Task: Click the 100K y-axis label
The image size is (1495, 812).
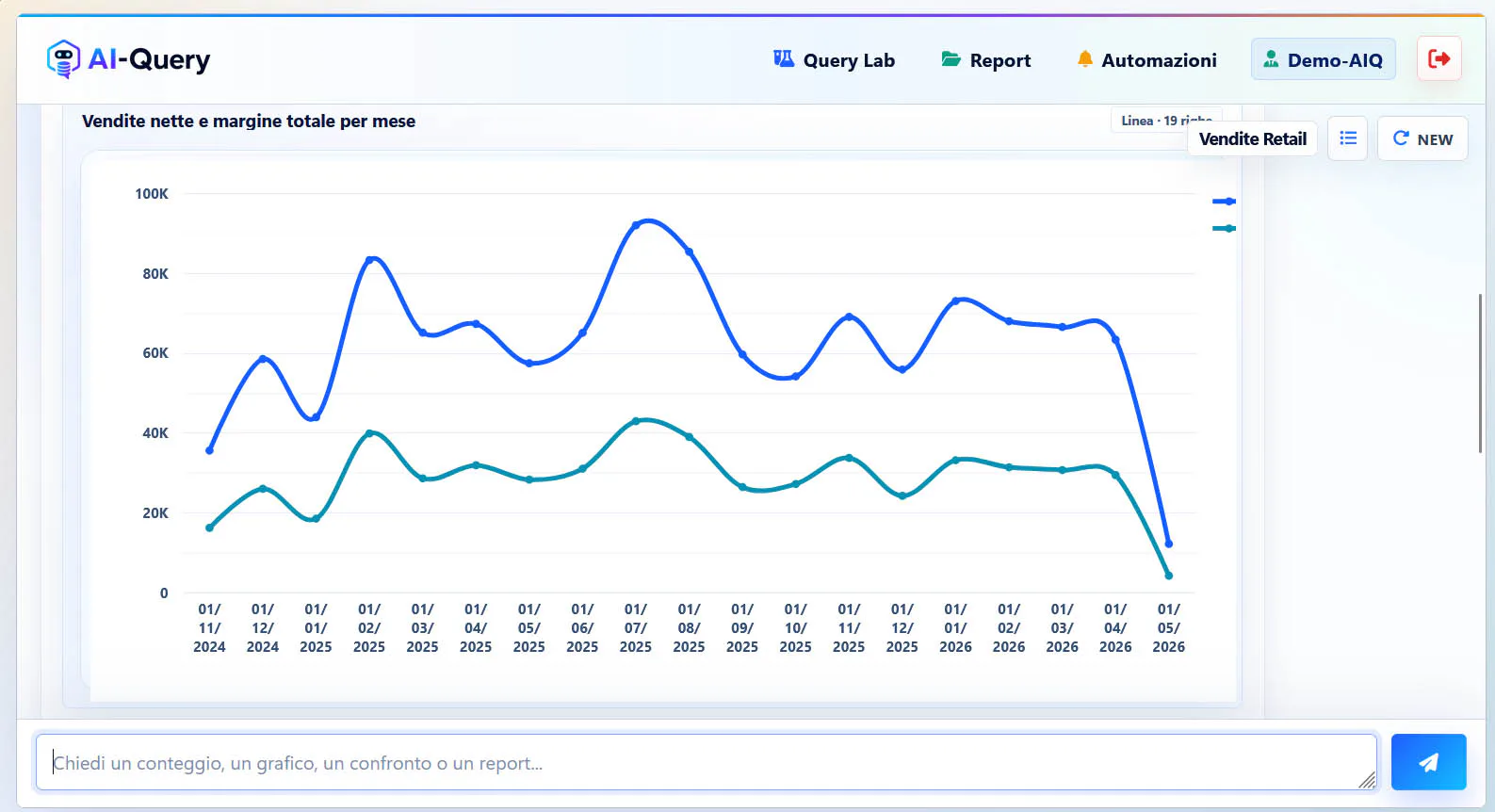Action: pyautogui.click(x=152, y=193)
